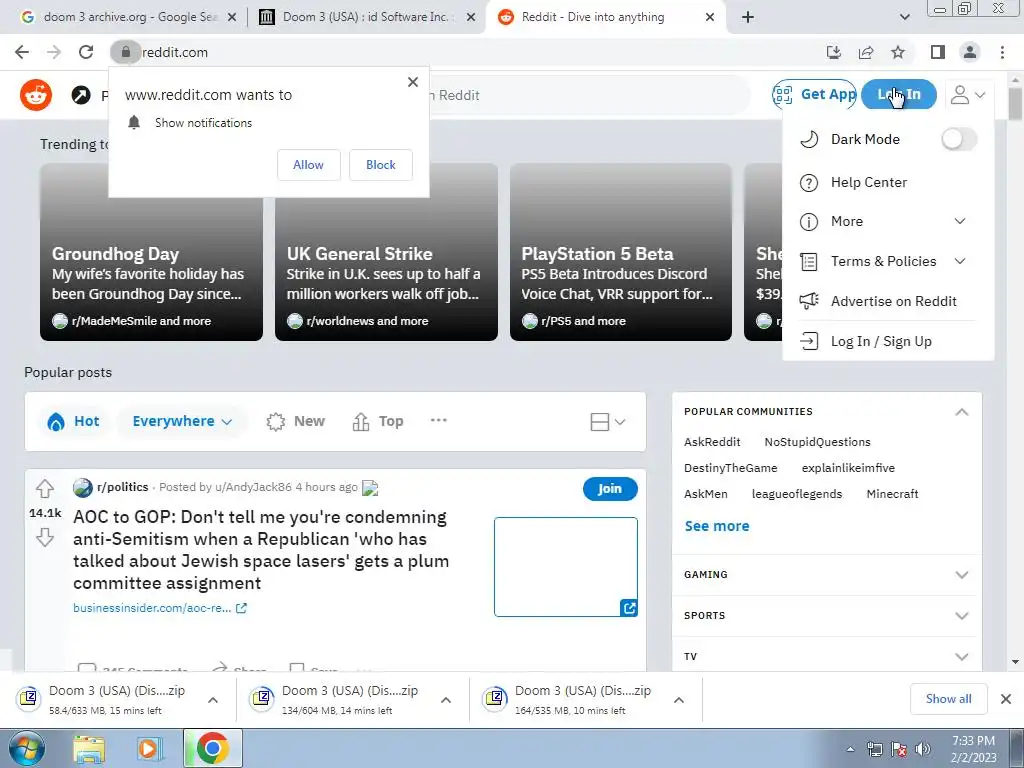Click the network tray icon

pos(874,749)
